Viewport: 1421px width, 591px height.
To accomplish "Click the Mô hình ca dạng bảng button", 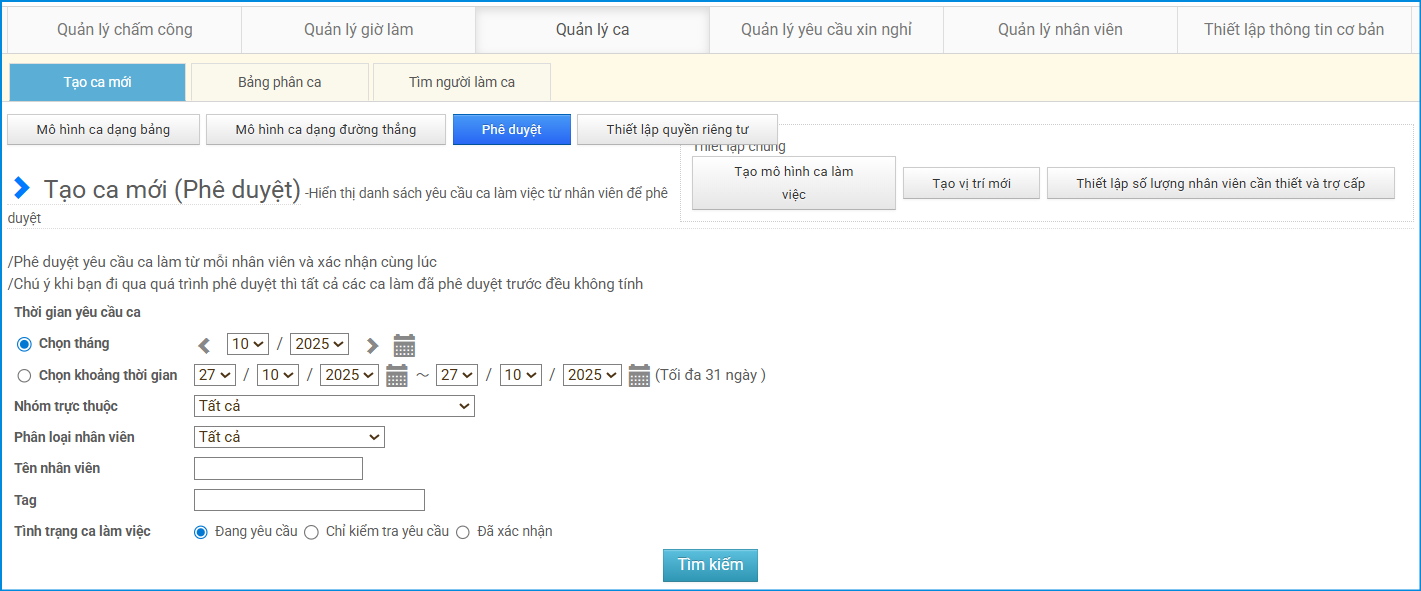I will (x=103, y=130).
